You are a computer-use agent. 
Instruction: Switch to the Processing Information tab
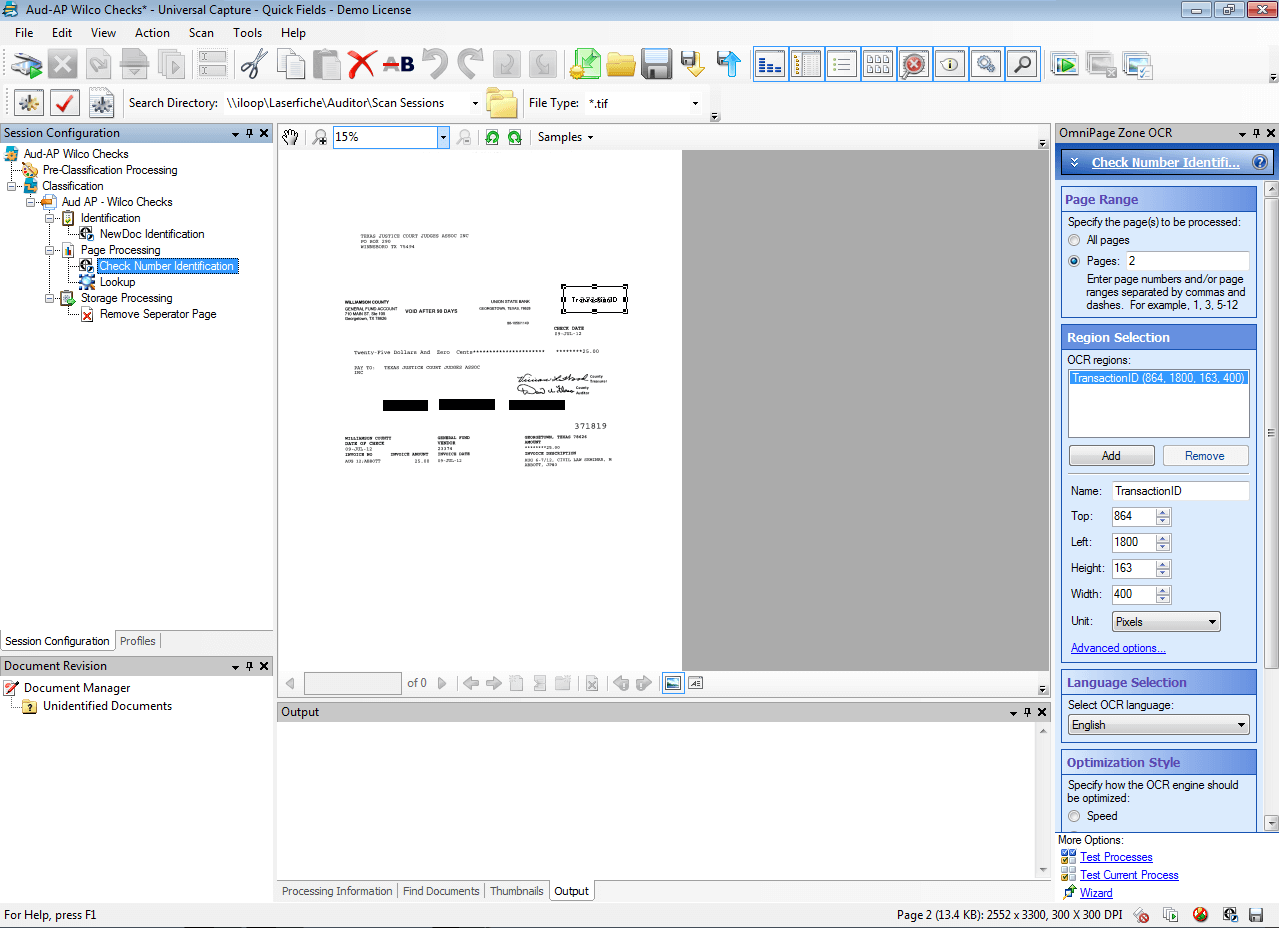pos(337,891)
